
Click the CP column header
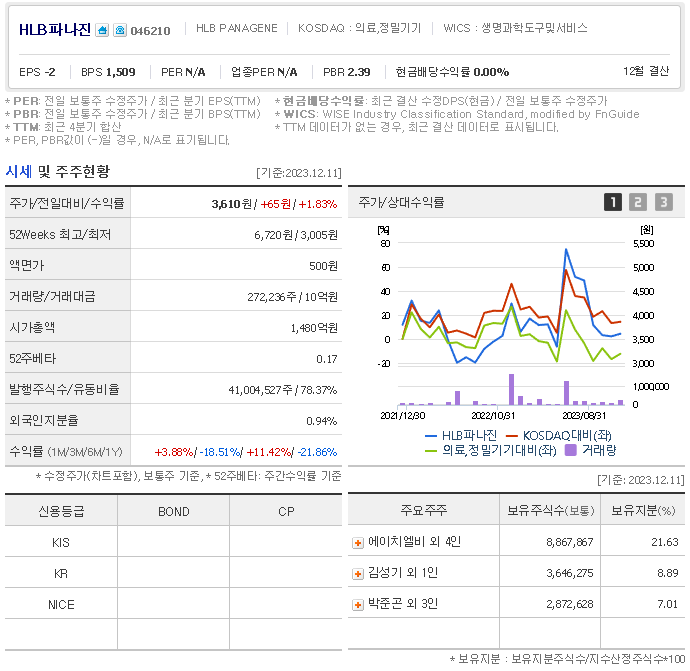coord(286,512)
